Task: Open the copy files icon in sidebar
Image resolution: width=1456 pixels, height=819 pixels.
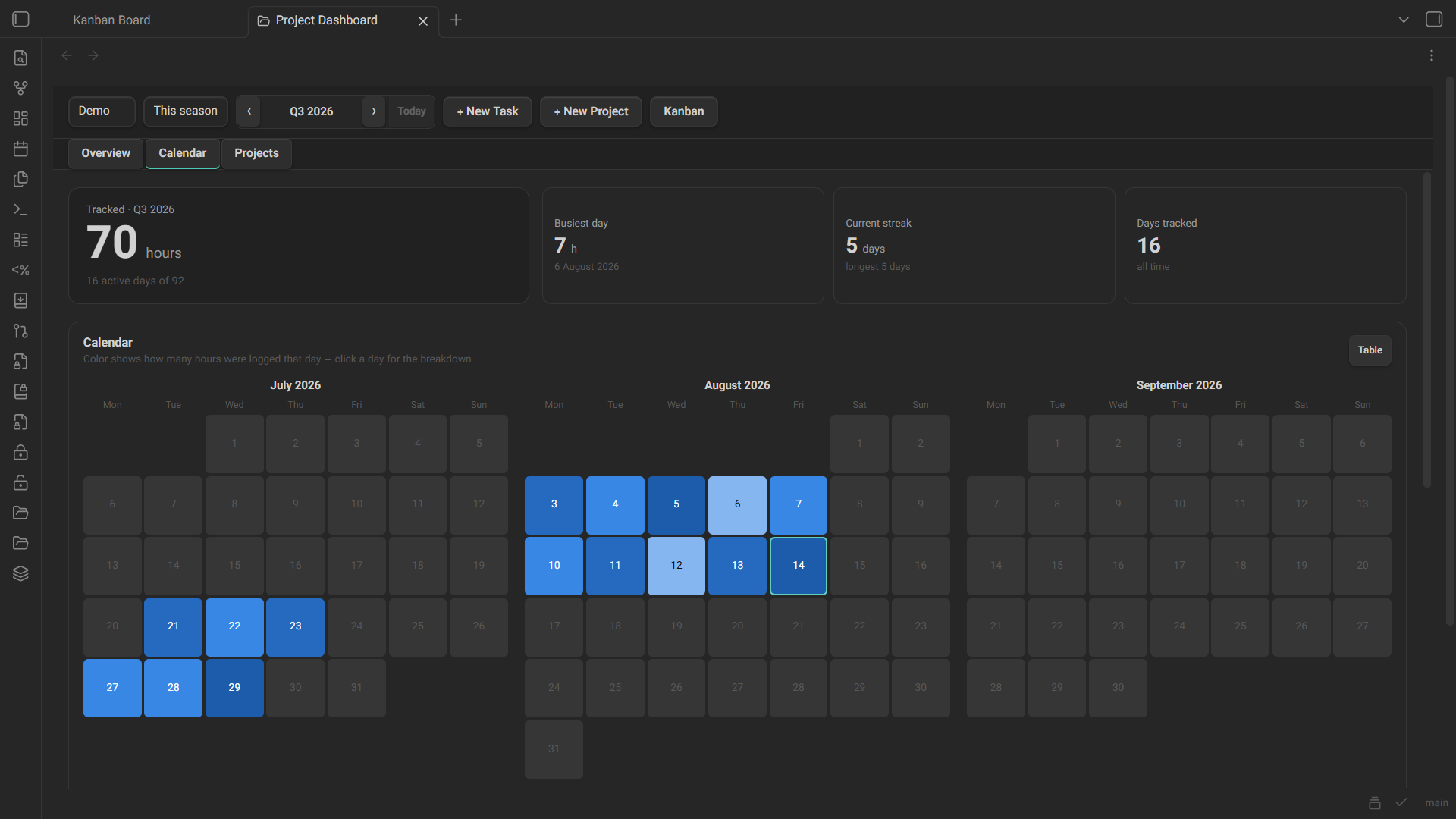Action: coord(20,179)
